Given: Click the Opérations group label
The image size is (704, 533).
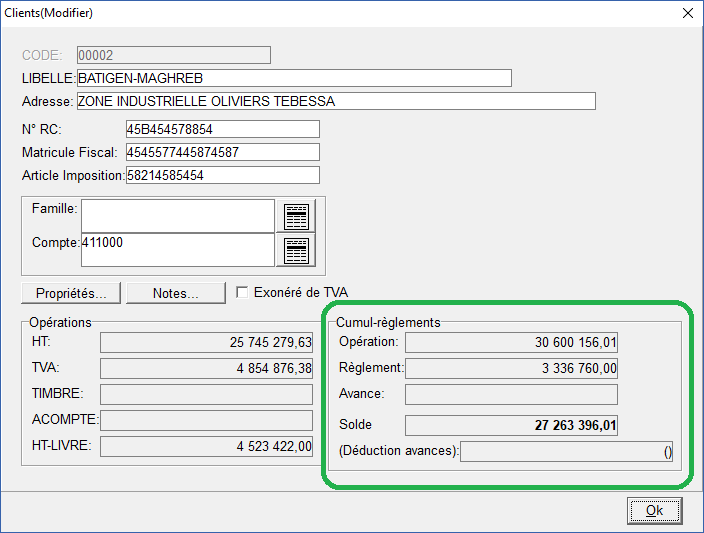Looking at the screenshot, I should [60, 322].
